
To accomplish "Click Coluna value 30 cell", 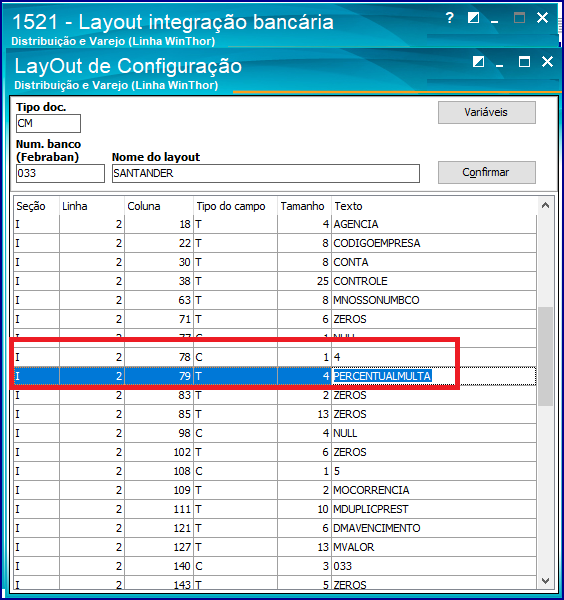I will pos(159,262).
